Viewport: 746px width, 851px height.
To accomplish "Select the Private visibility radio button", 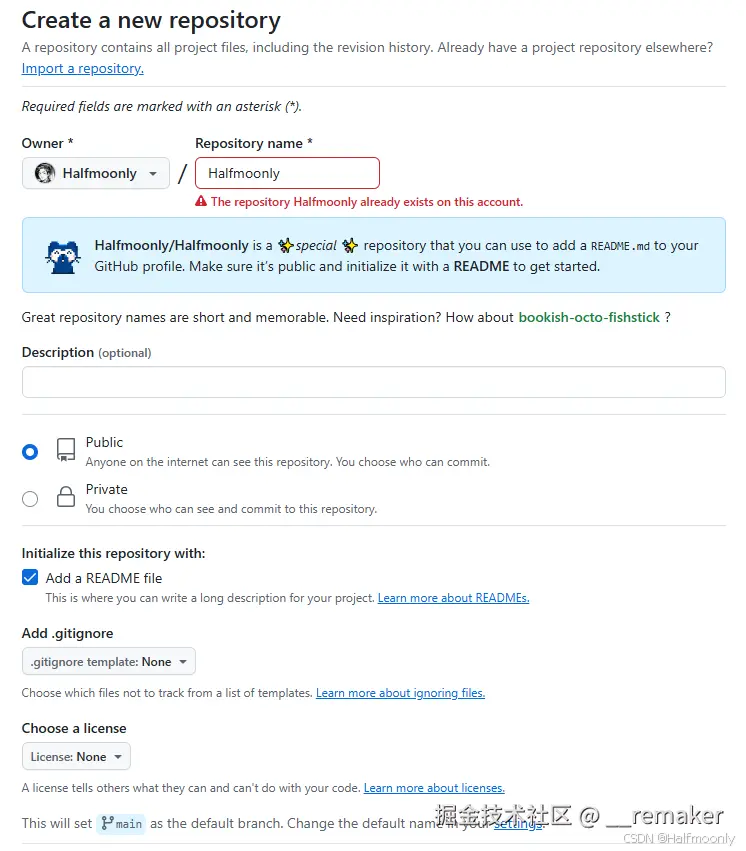I will [30, 498].
